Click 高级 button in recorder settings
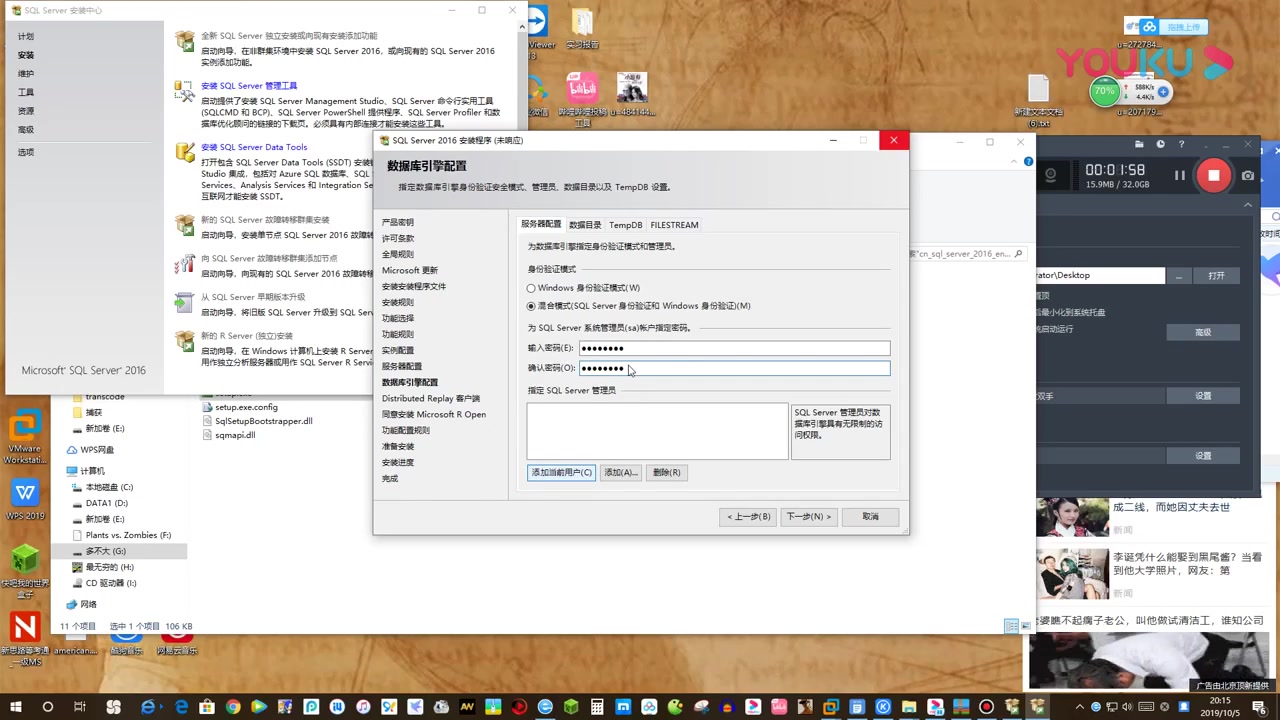Screen dimensions: 1280x720 [1203, 332]
